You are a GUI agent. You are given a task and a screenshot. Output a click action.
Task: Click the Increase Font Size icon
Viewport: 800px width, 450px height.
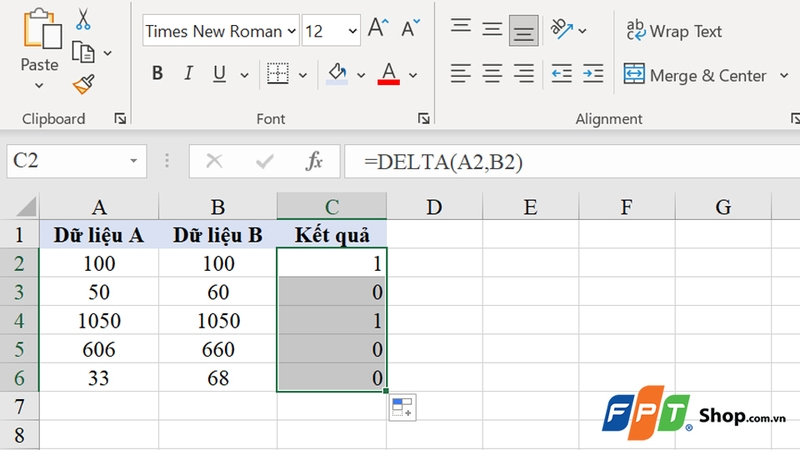[377, 29]
